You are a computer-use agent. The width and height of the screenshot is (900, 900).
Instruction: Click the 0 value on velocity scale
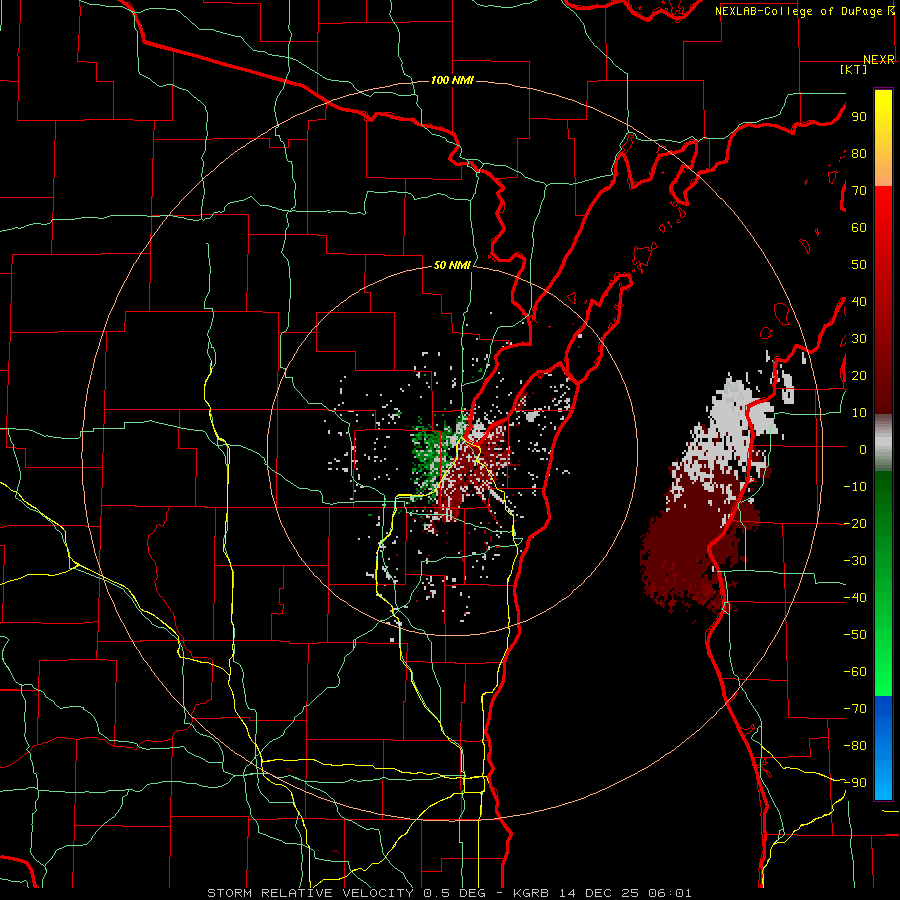(863, 450)
